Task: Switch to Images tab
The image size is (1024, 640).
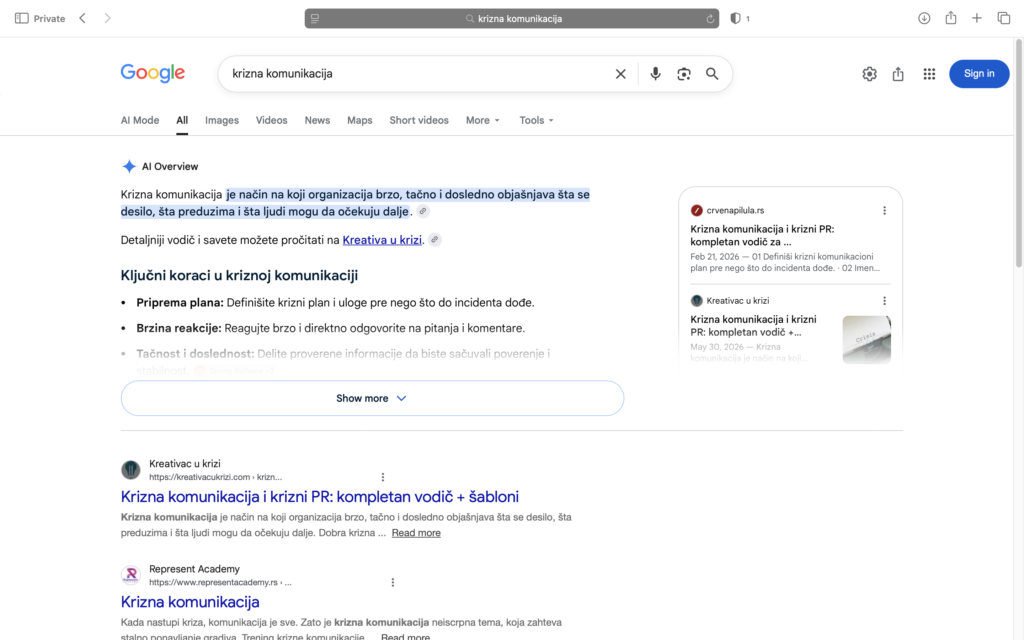Action: [222, 120]
